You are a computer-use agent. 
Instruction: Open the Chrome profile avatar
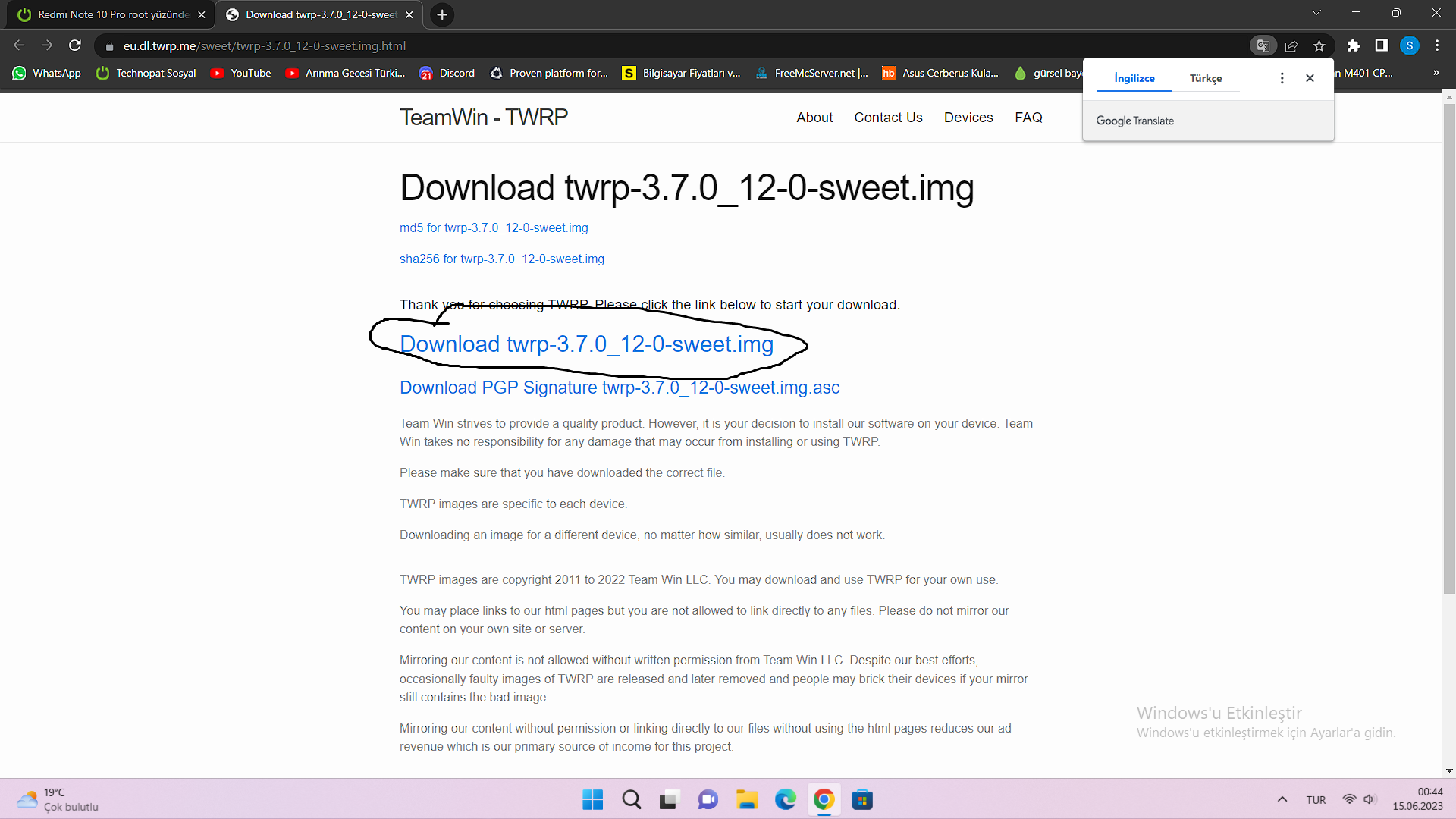coord(1409,45)
